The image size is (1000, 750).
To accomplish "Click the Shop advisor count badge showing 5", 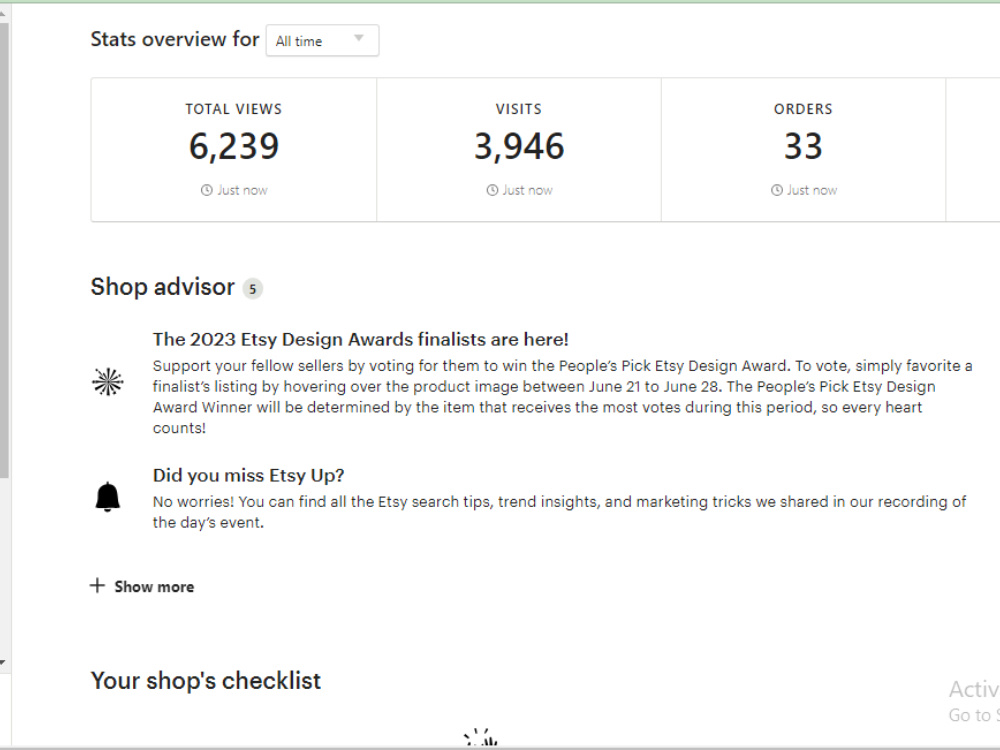I will pyautogui.click(x=253, y=289).
